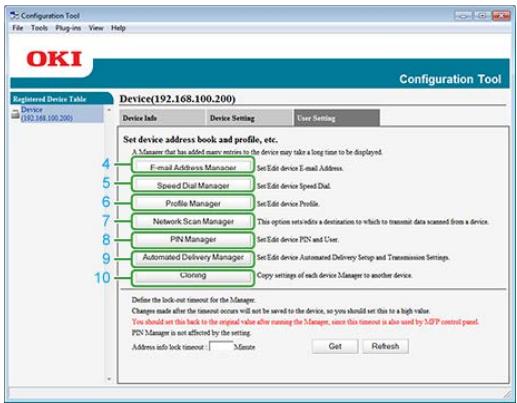Open Profile Manager
Image resolution: width=517 pixels, height=403 pixels.
click(x=193, y=203)
